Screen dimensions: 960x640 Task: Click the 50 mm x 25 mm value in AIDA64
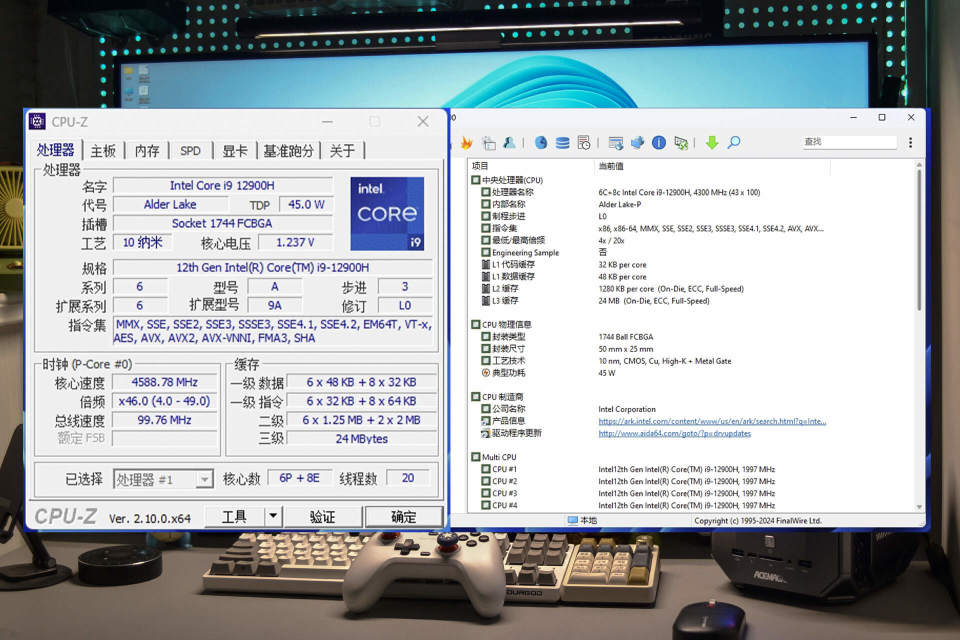tap(626, 349)
